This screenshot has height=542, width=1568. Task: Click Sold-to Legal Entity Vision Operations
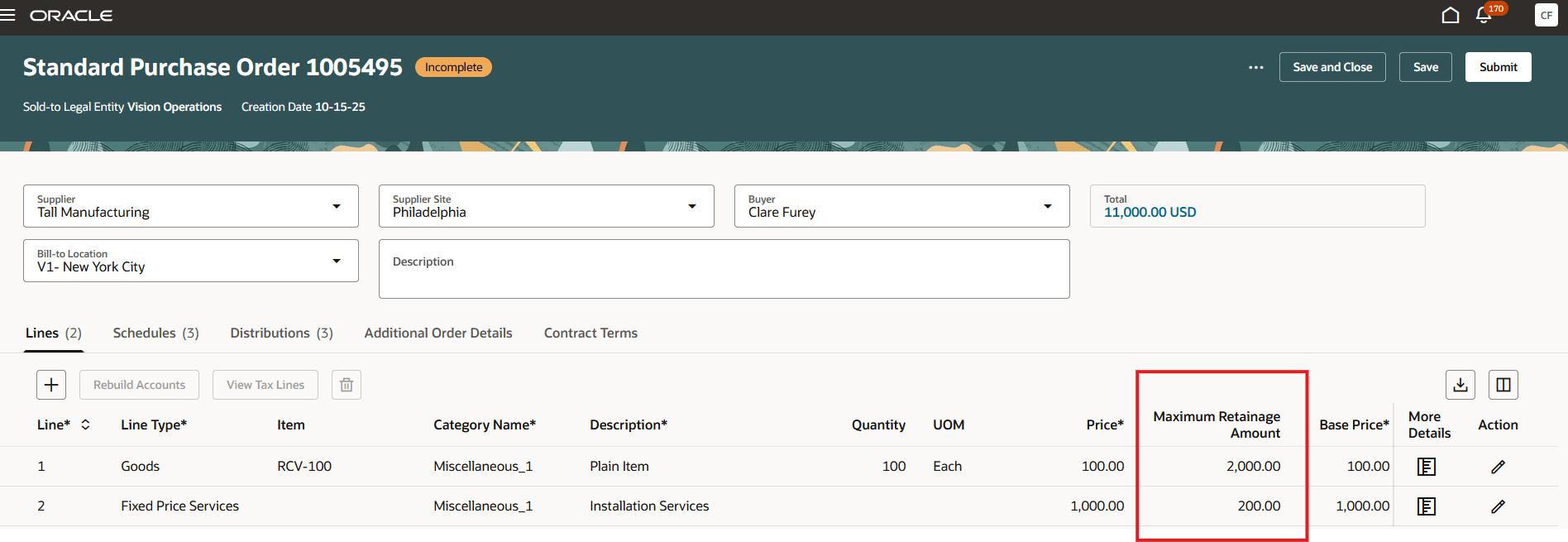[122, 107]
